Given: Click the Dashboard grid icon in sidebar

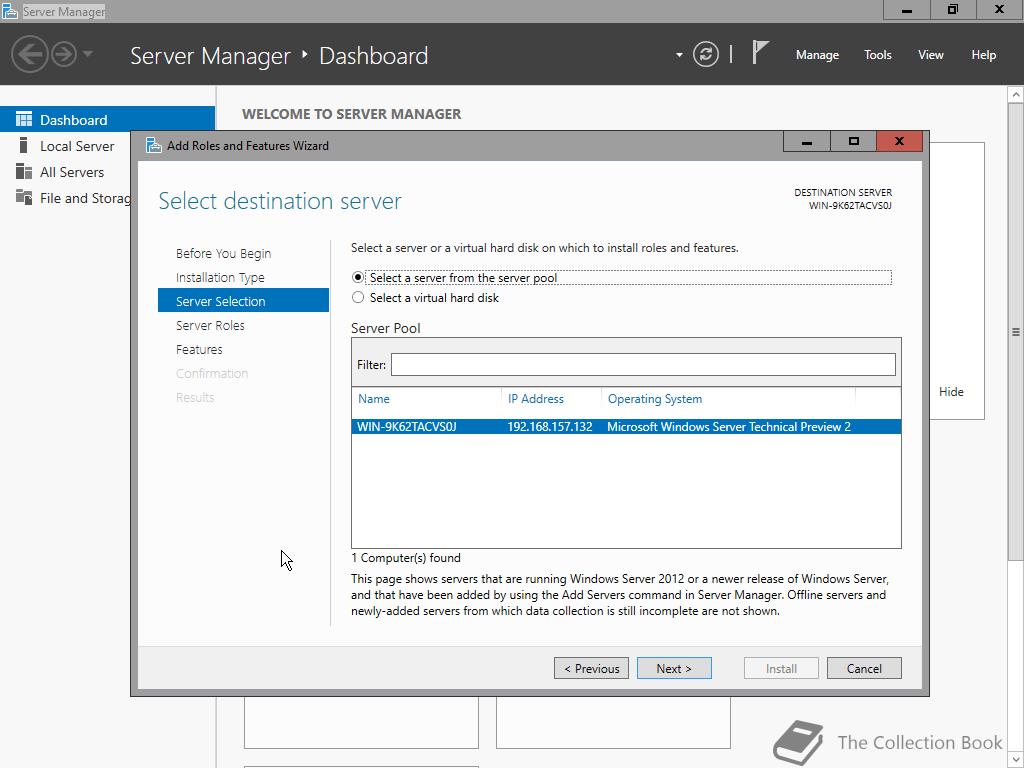Looking at the screenshot, I should [24, 119].
